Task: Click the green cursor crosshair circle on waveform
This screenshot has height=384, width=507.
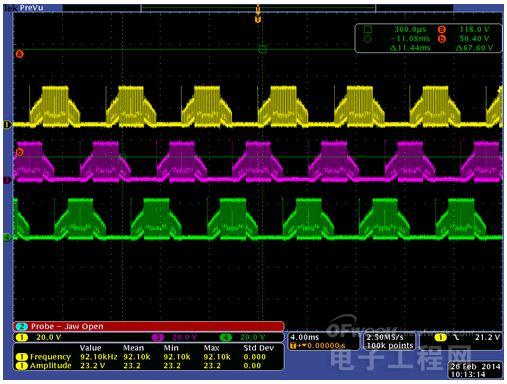Action: 263,50
